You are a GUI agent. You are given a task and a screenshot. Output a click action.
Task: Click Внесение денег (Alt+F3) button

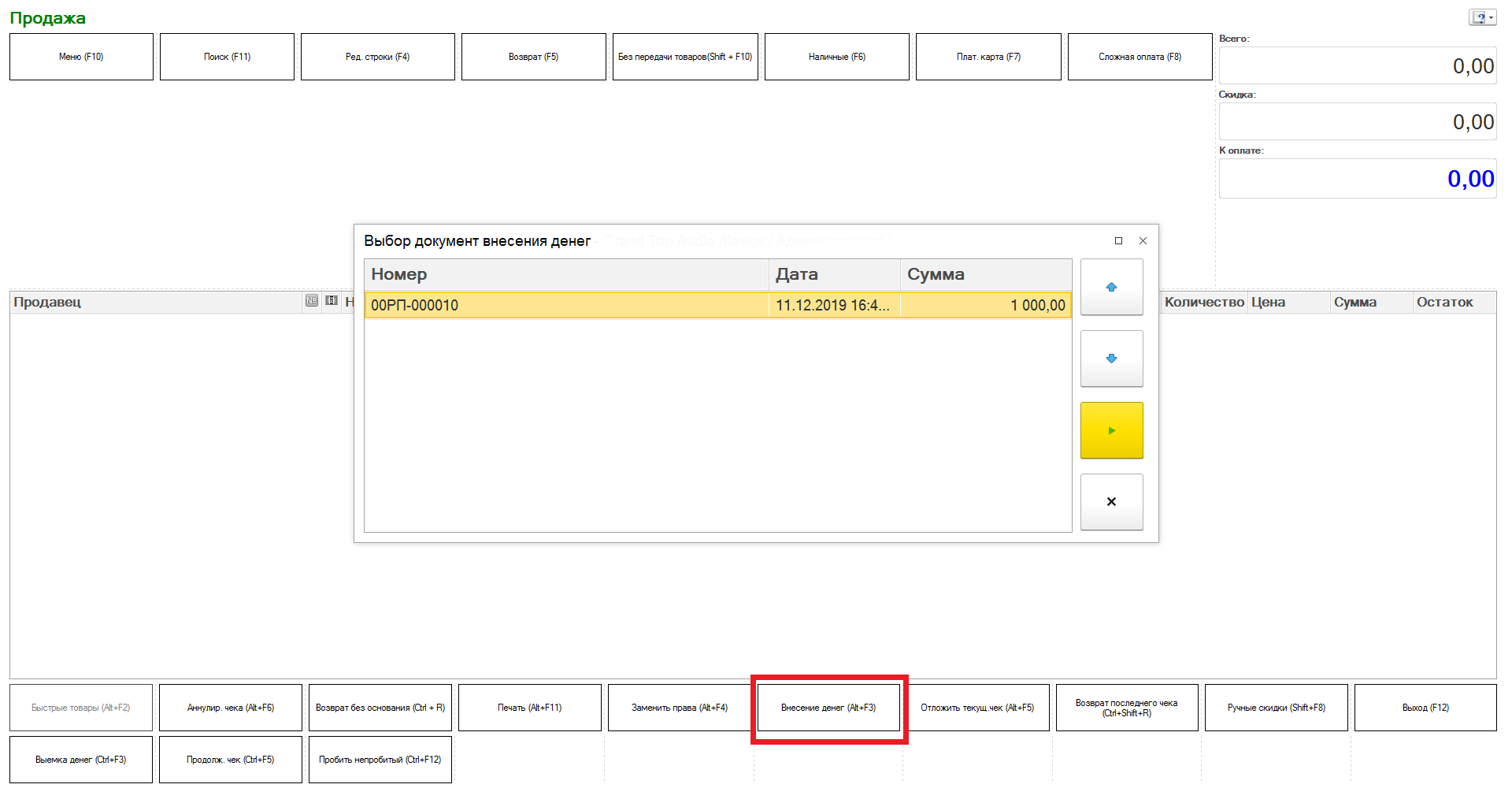point(828,708)
